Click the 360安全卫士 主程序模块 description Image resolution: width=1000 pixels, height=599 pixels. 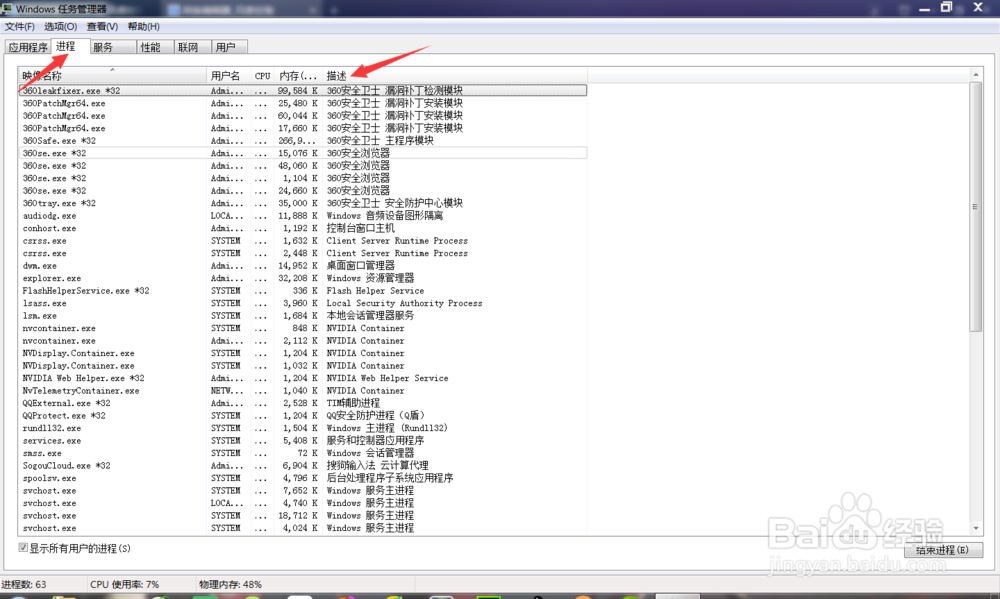coord(380,140)
